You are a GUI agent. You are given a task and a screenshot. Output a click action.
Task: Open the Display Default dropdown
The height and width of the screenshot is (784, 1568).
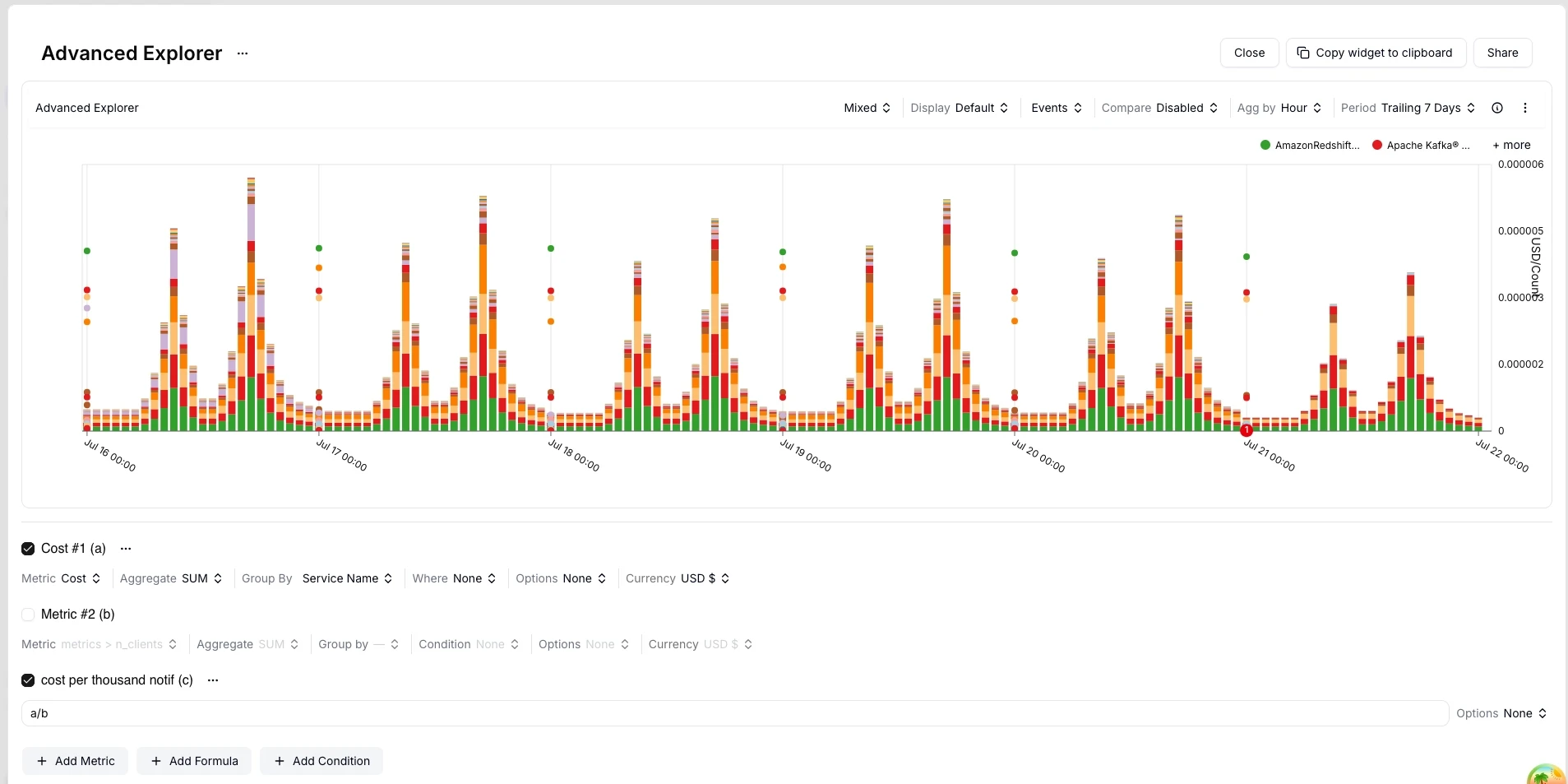pos(960,108)
